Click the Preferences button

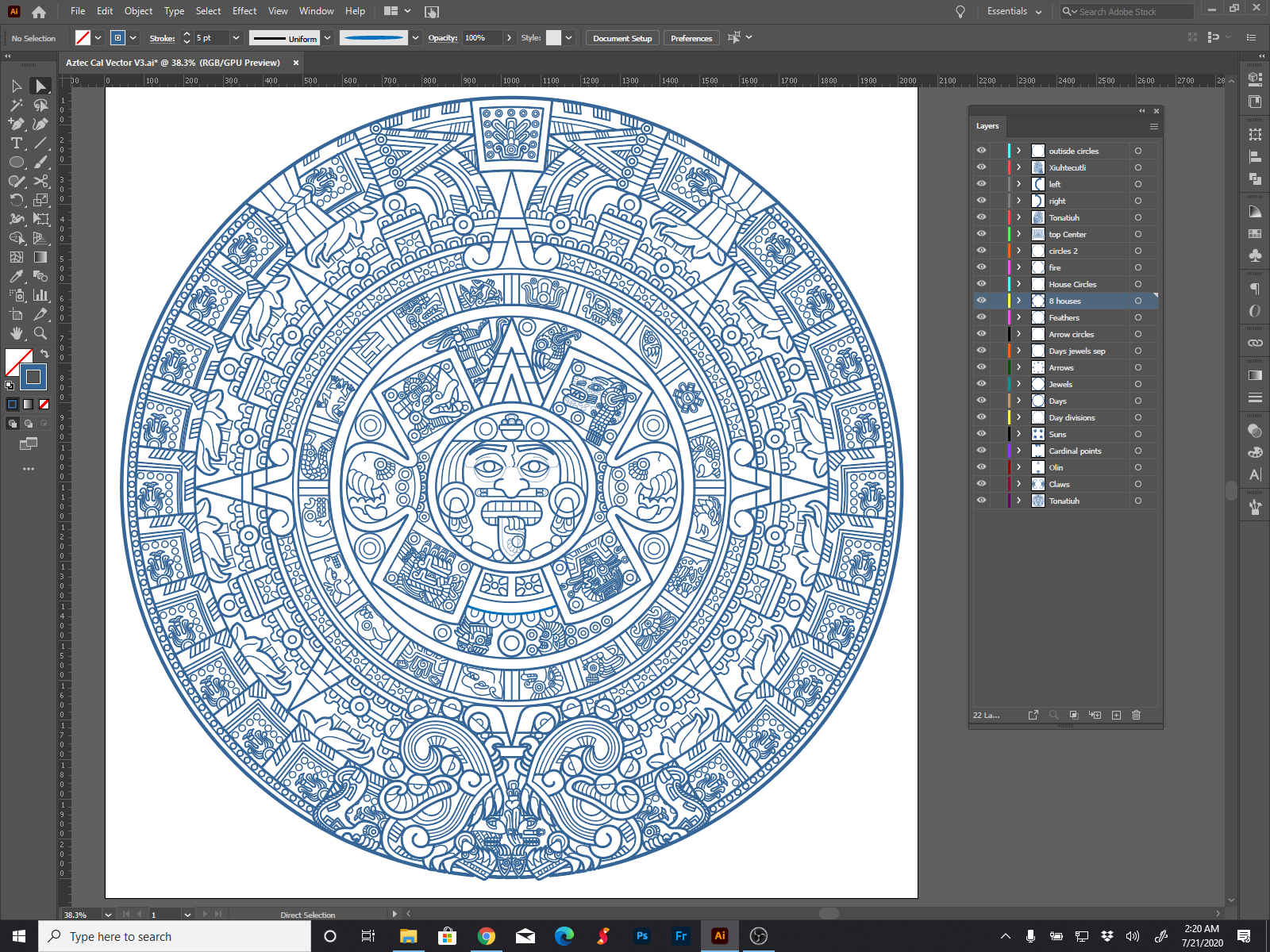tap(691, 38)
